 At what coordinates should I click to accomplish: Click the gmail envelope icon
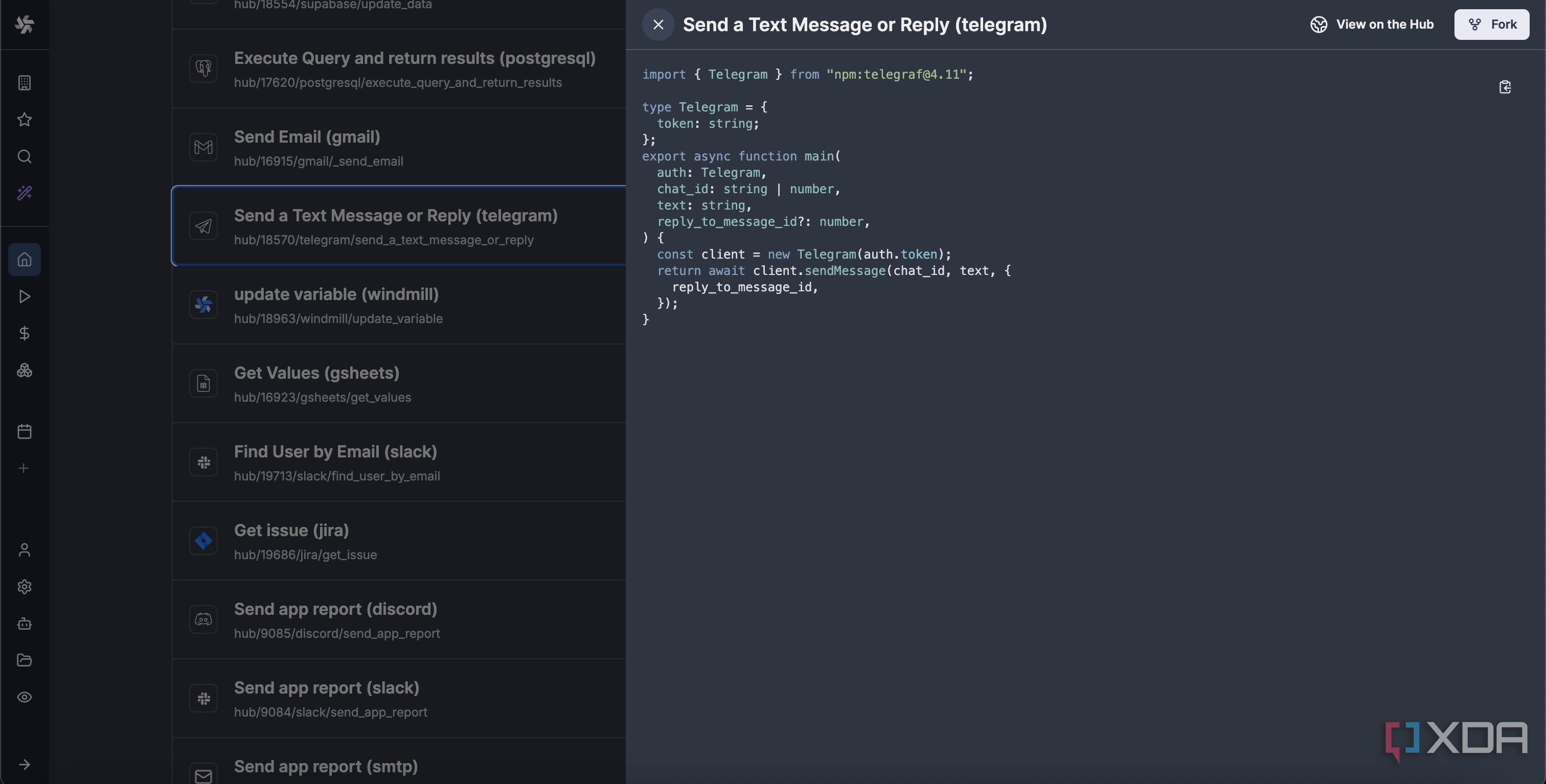[203, 147]
